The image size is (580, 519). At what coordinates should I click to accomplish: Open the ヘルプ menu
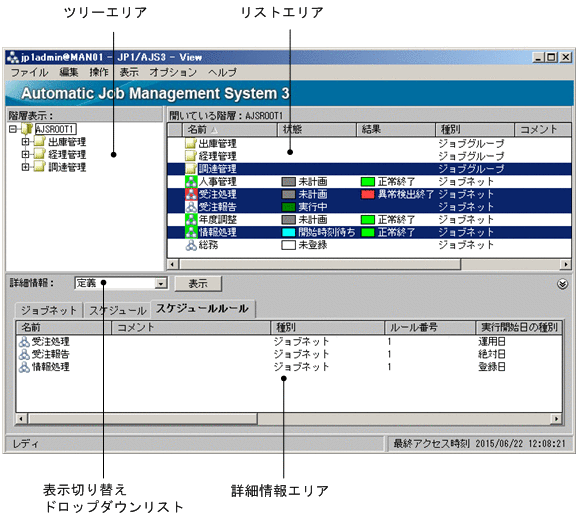click(x=222, y=72)
